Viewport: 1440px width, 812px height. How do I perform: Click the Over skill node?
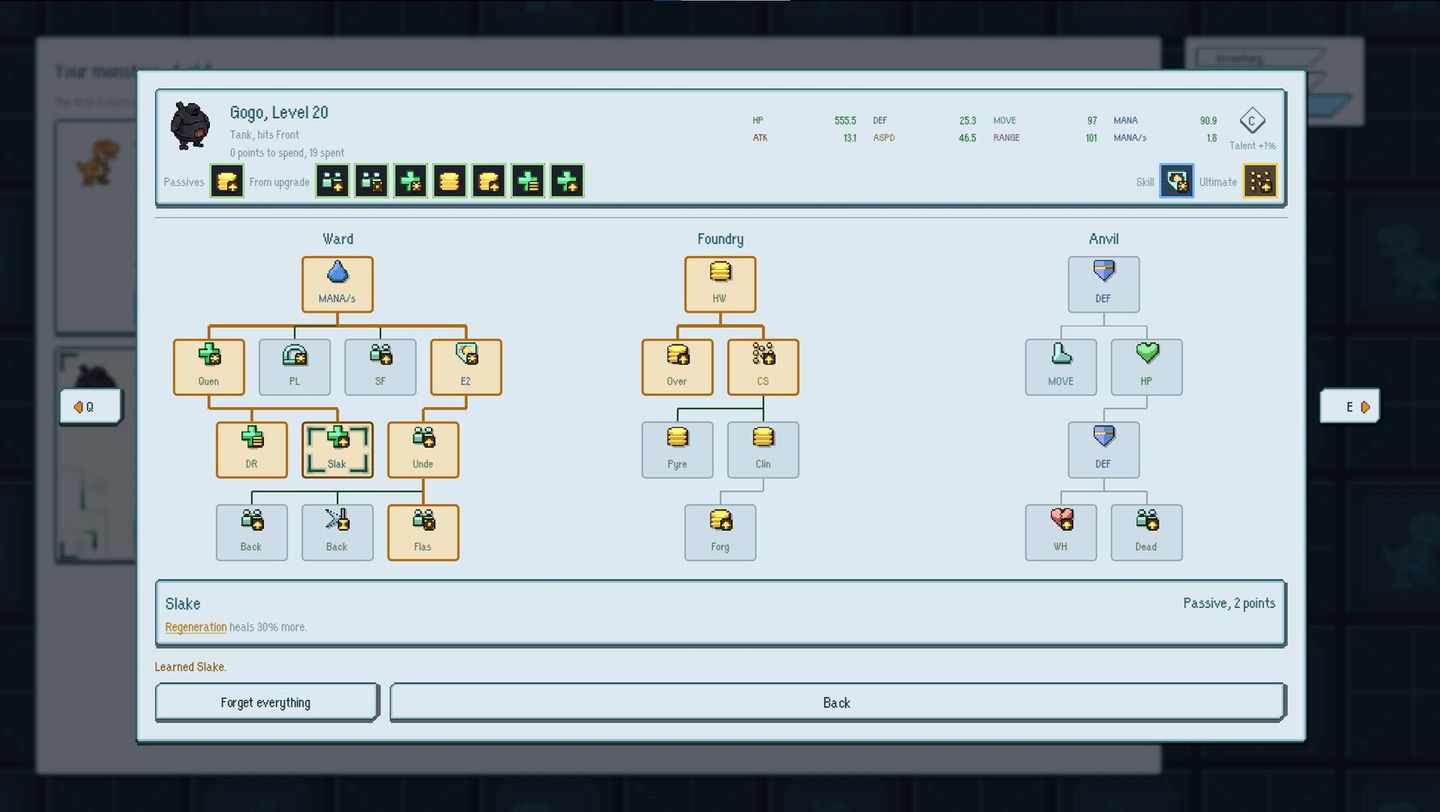[x=677, y=367]
